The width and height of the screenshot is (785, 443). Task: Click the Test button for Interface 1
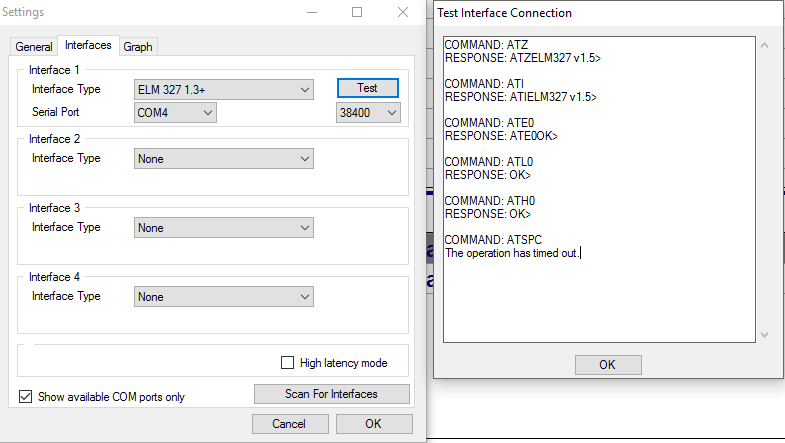click(367, 88)
